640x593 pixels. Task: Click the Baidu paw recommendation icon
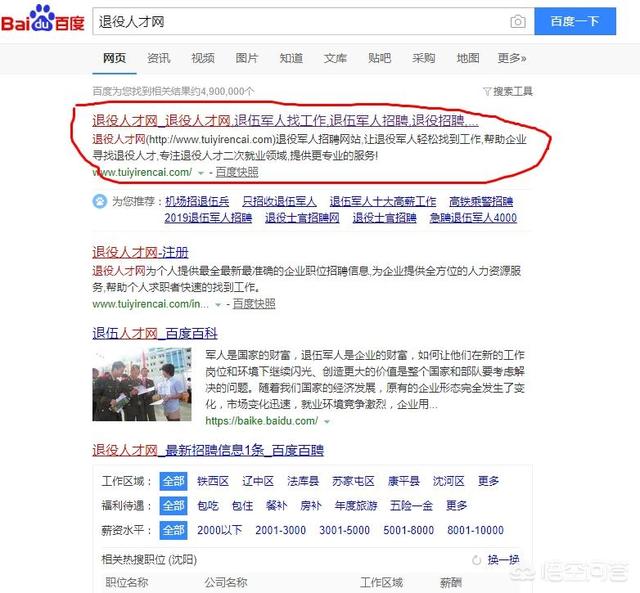100,201
